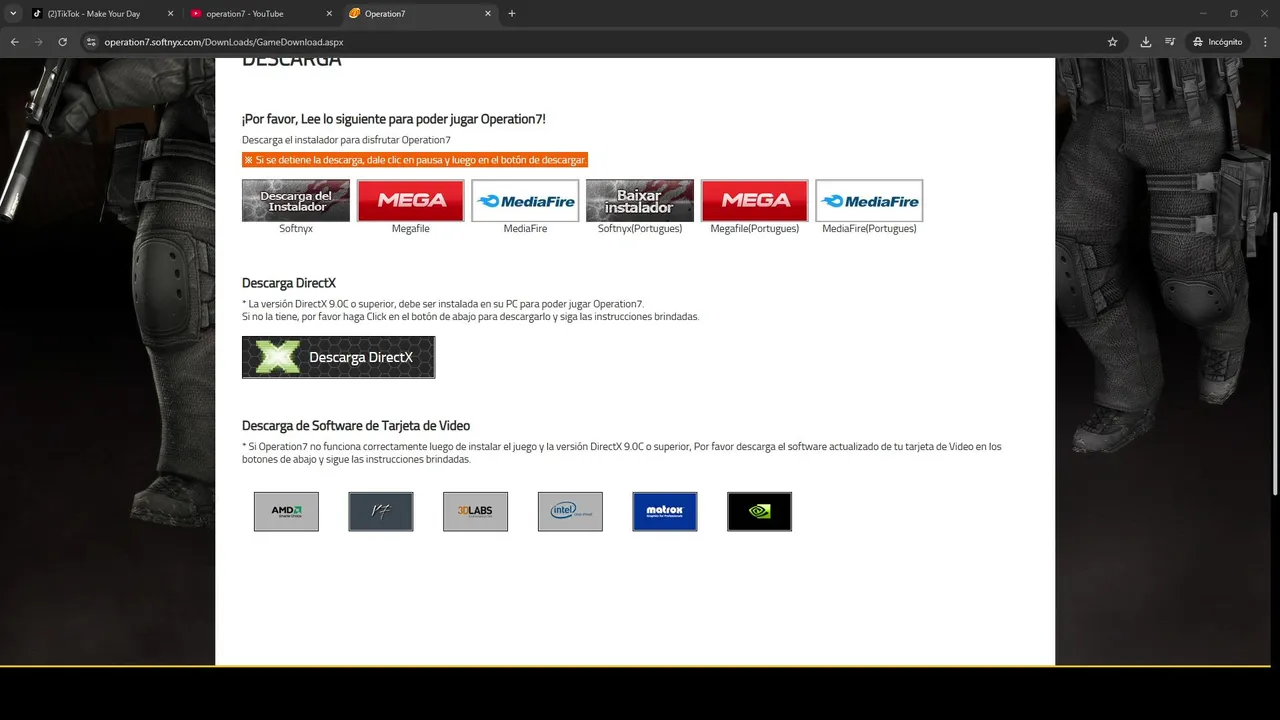Go back to the previous page
Screen dimensions: 1280x720
[15, 42]
